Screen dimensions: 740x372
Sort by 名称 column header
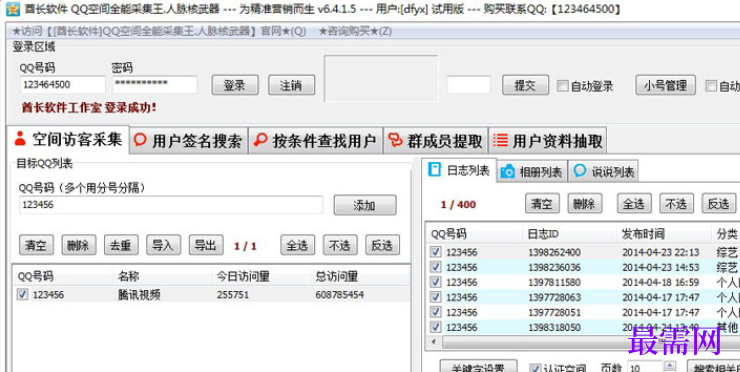pyautogui.click(x=161, y=276)
